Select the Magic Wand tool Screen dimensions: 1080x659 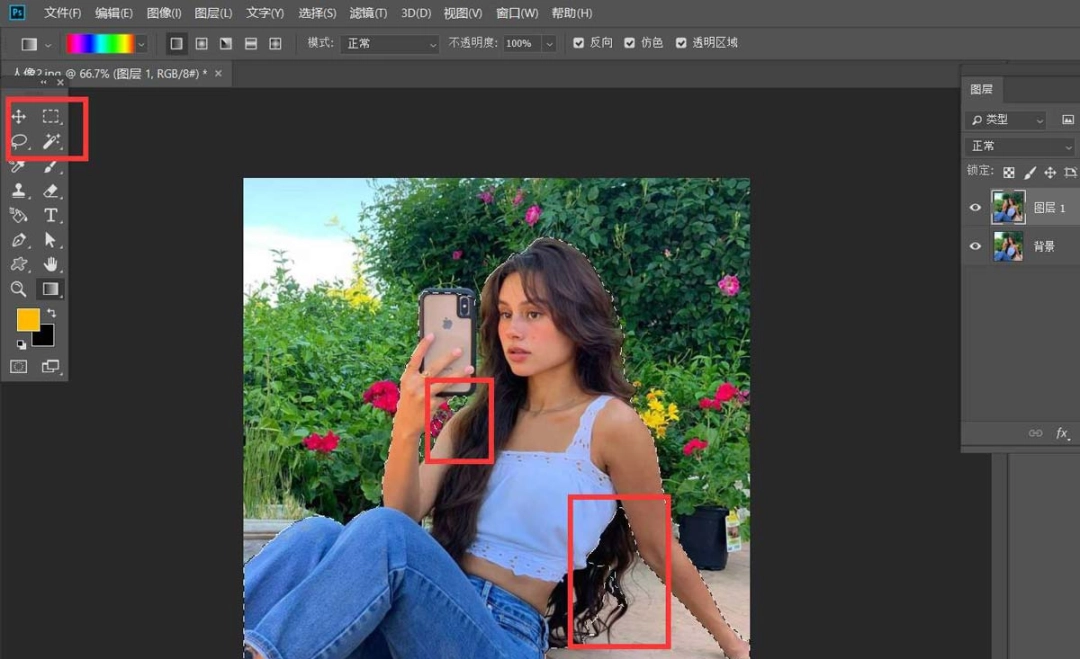point(50,142)
